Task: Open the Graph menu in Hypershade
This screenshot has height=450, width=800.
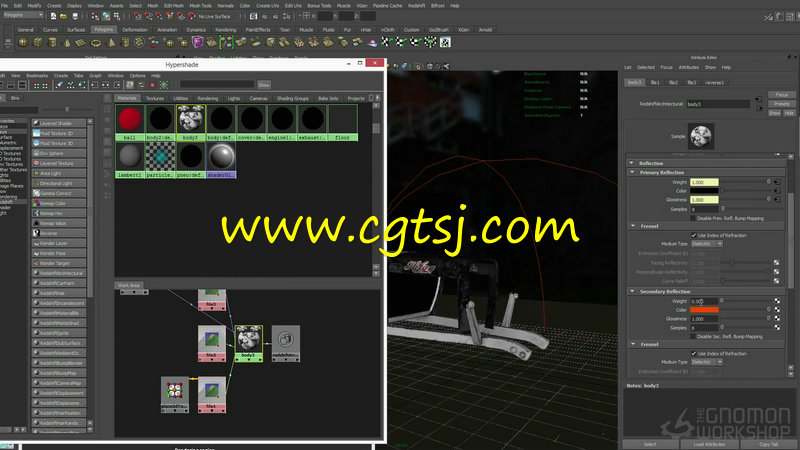Action: coord(95,76)
